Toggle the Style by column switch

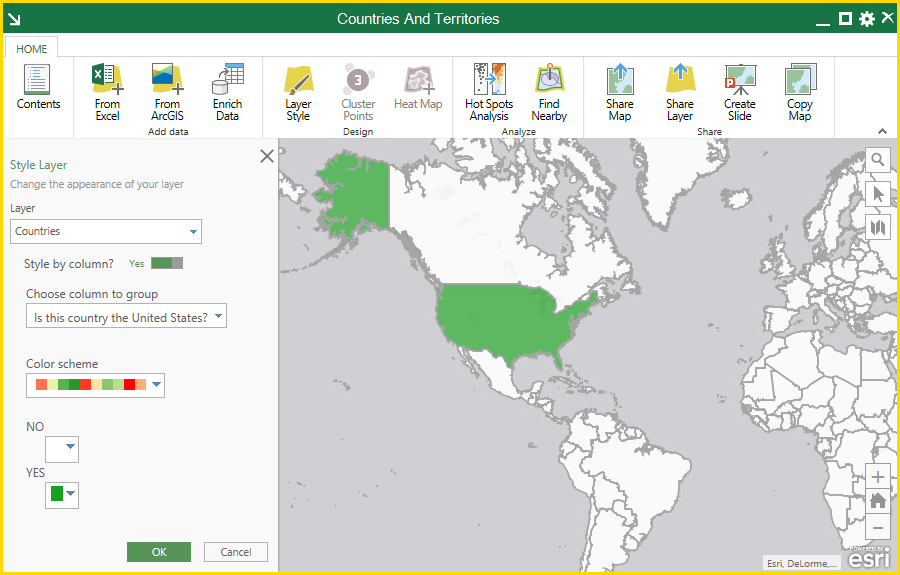[167, 263]
